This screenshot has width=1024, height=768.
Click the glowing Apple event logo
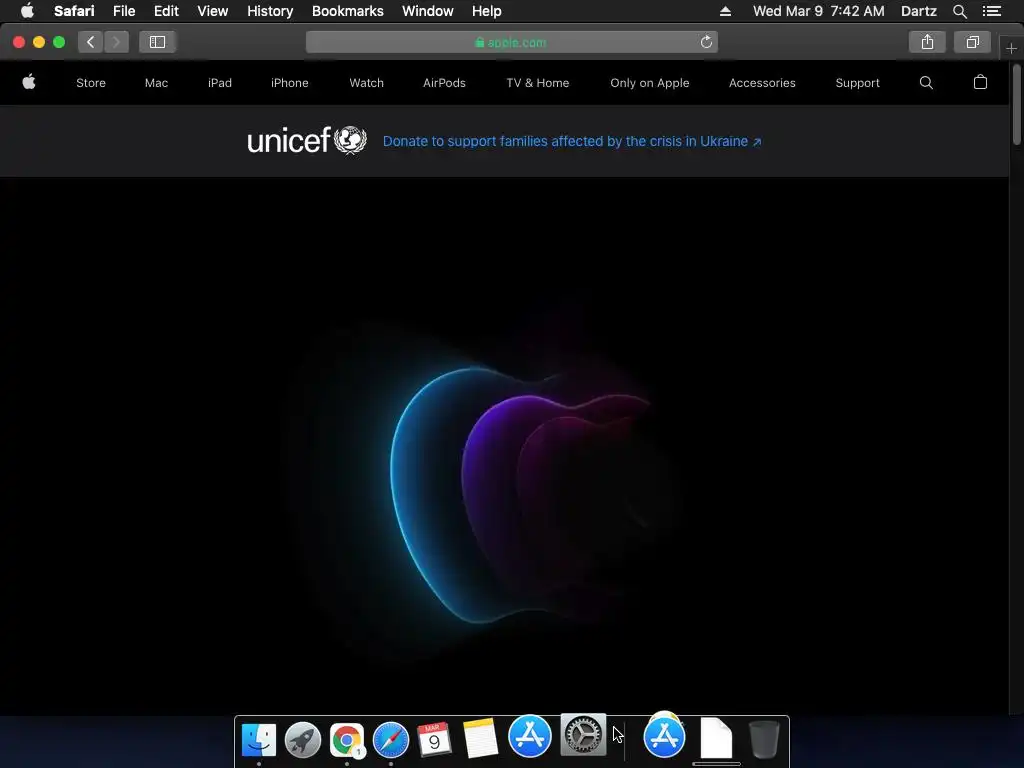tap(522, 496)
